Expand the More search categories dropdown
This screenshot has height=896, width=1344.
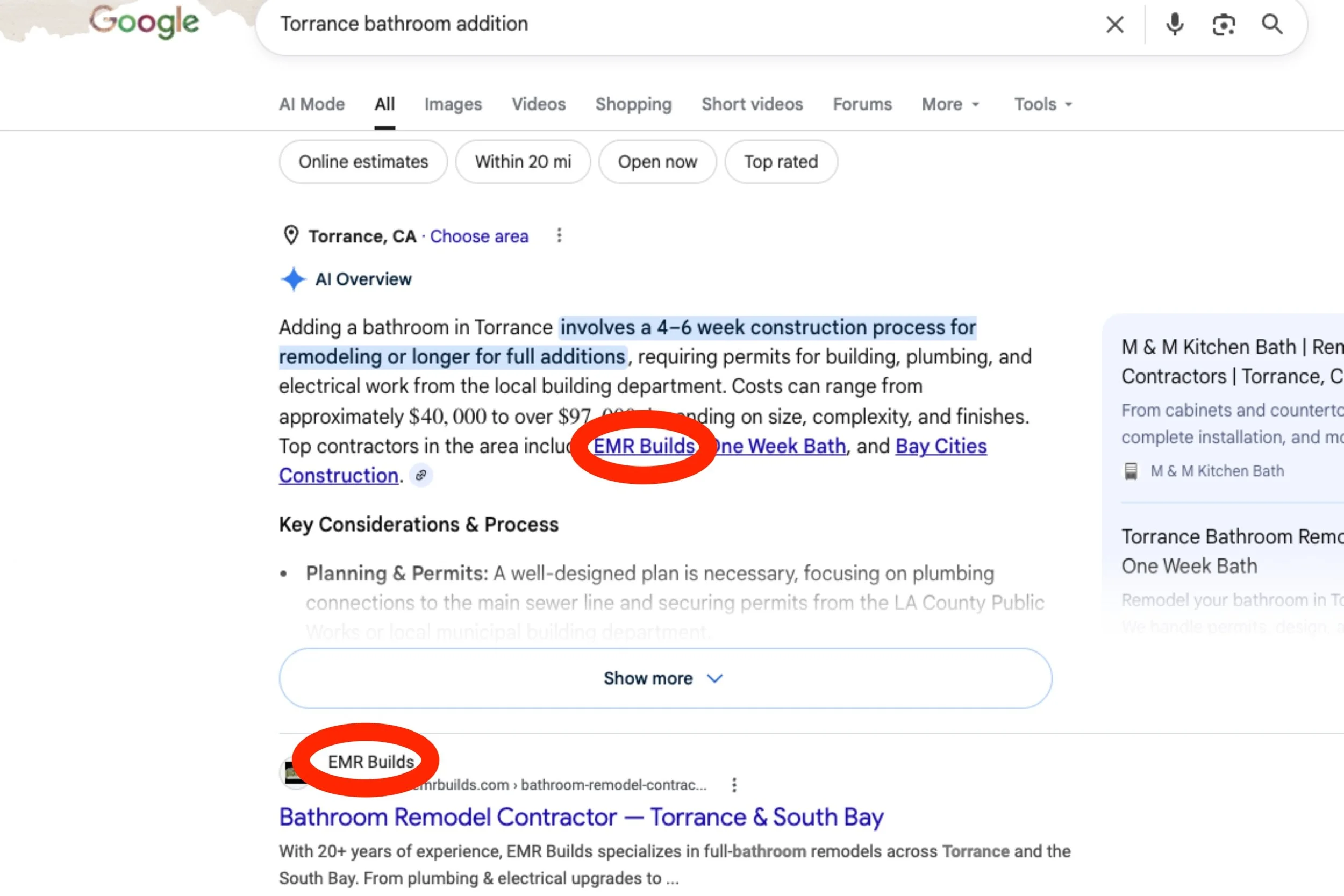click(951, 104)
